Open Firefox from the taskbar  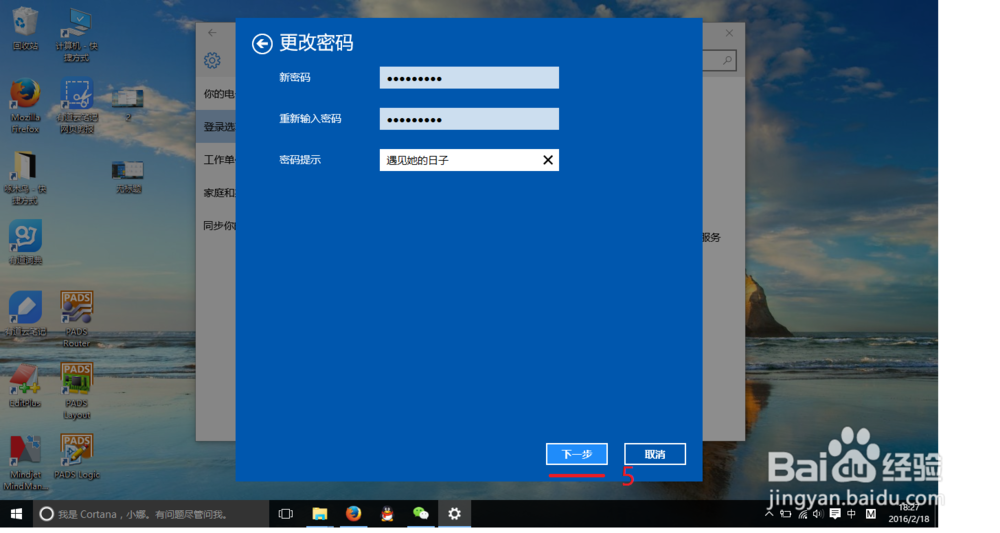click(x=353, y=514)
